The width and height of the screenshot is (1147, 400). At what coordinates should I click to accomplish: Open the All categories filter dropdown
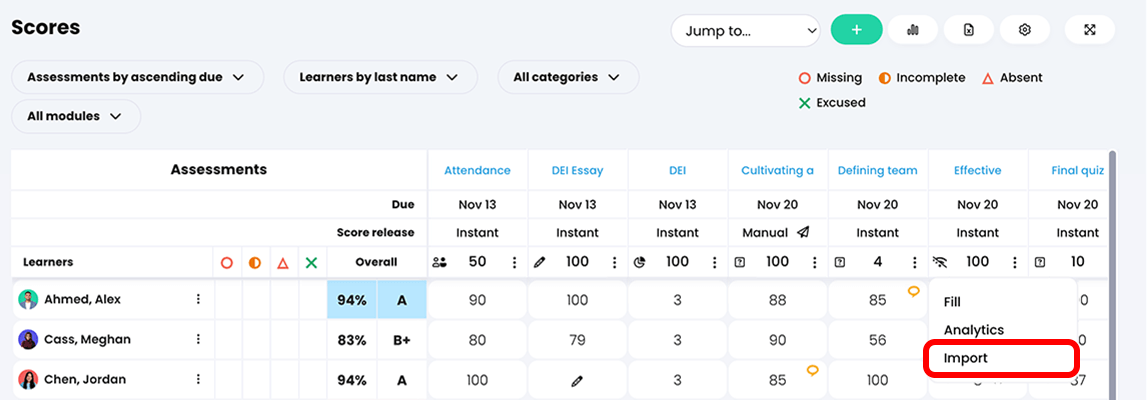pyautogui.click(x=567, y=77)
